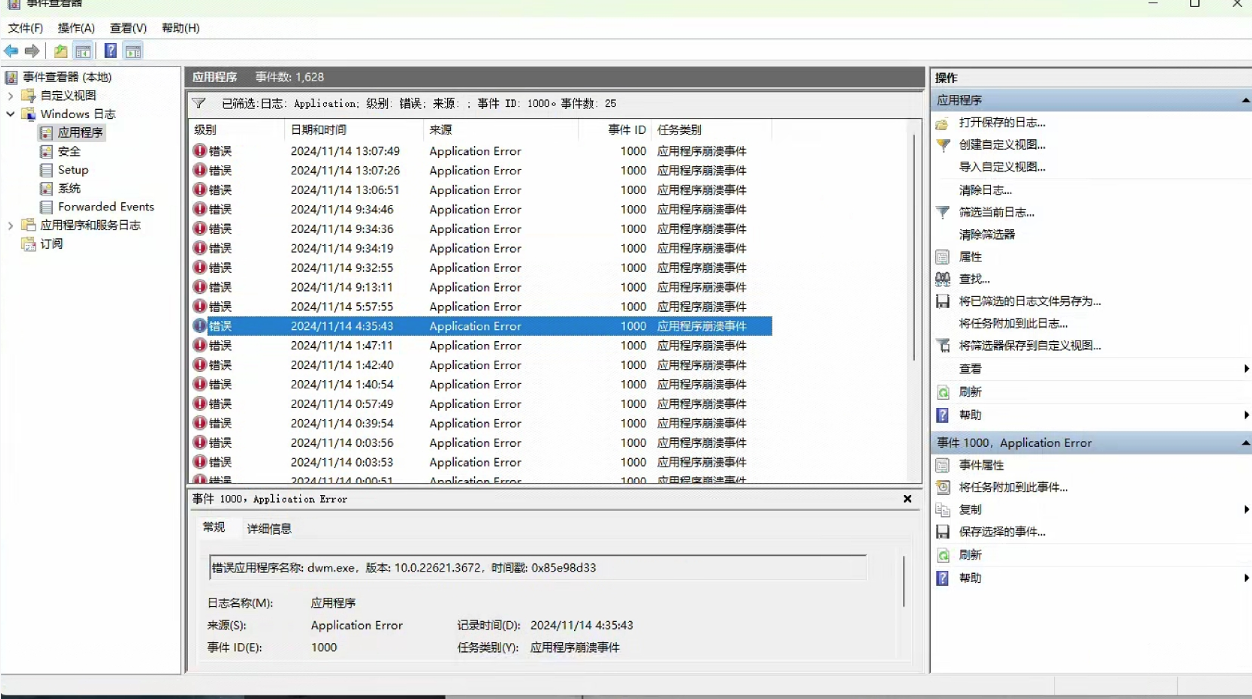Click the error icon on the 13:07:49 row
This screenshot has height=699, width=1252.
(x=199, y=151)
